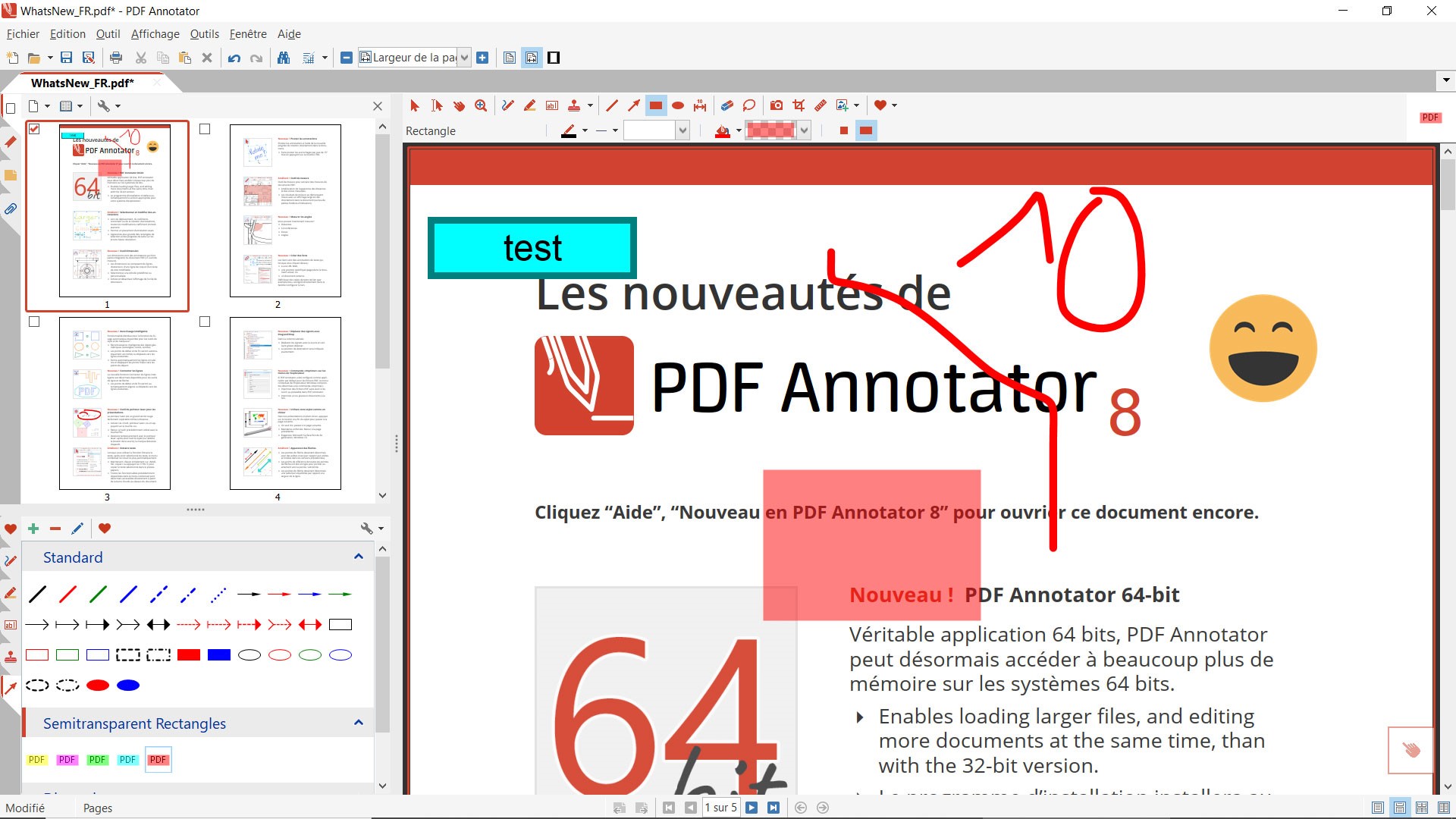The width and height of the screenshot is (1456, 819).
Task: Pick the Eraser tool
Action: coord(726,105)
